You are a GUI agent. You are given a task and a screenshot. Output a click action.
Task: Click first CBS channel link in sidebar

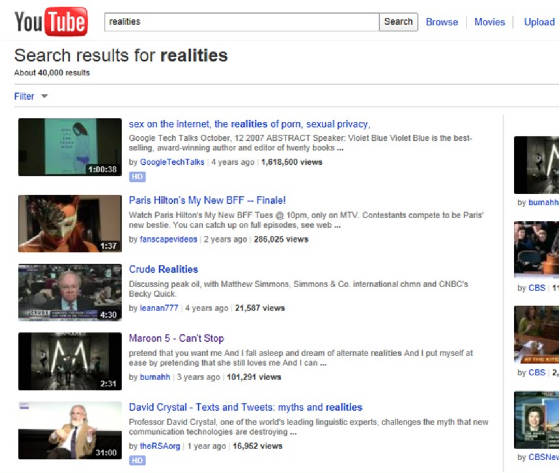pyautogui.click(x=537, y=288)
